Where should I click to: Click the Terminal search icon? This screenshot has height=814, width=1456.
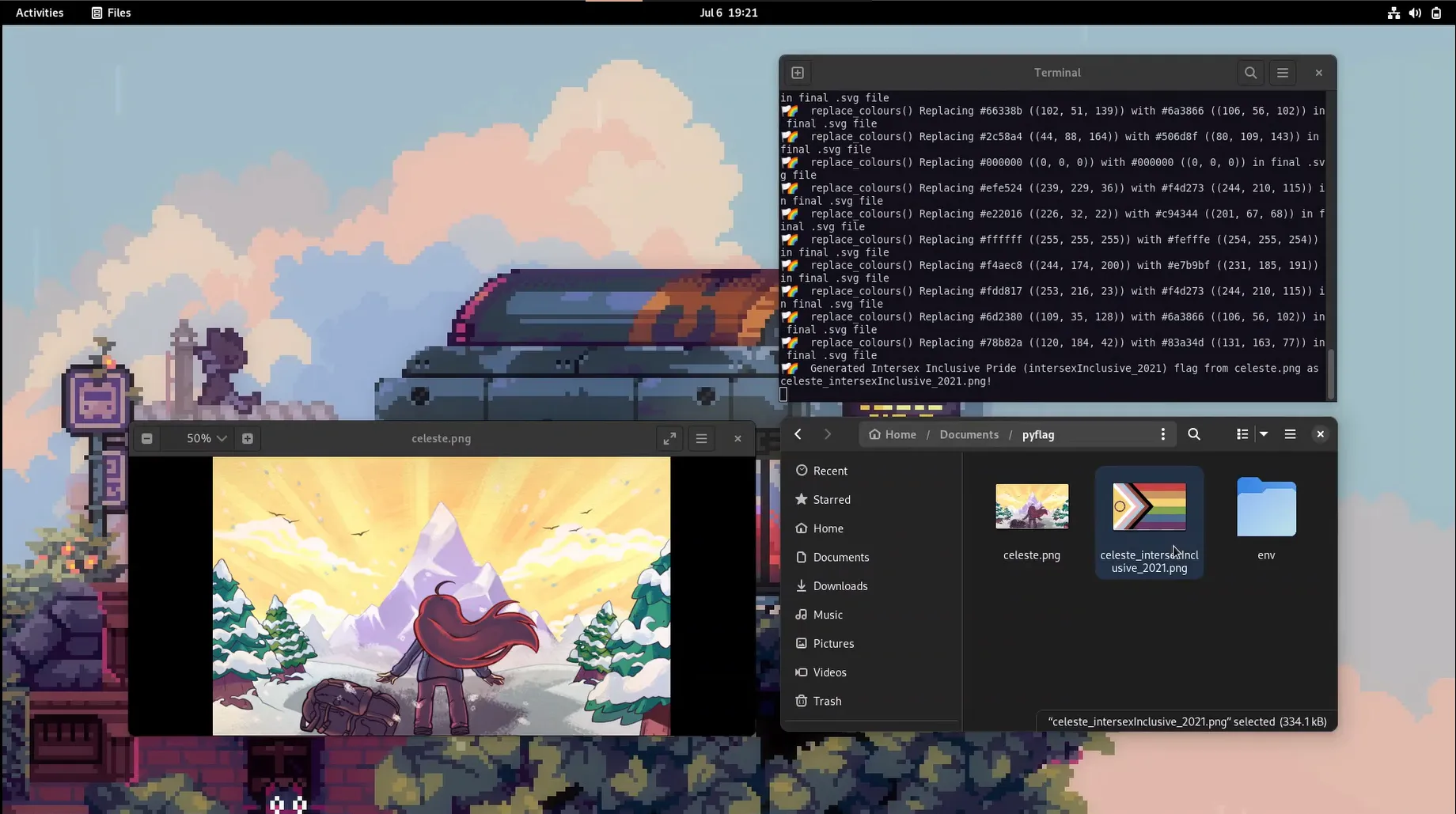[x=1250, y=73]
